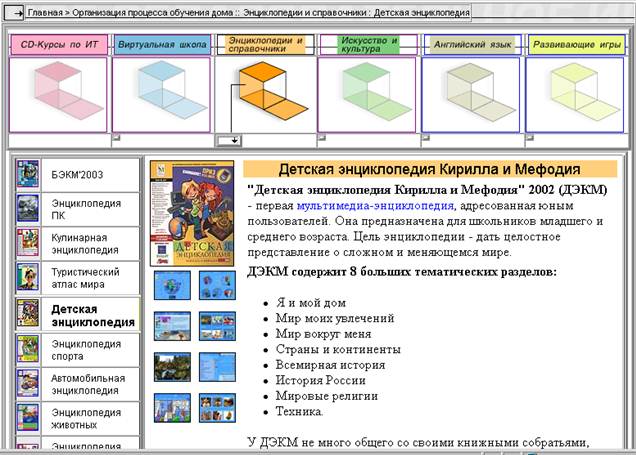
Task: Open the Автомобильная энциклопедия list entry
Action: (88, 384)
